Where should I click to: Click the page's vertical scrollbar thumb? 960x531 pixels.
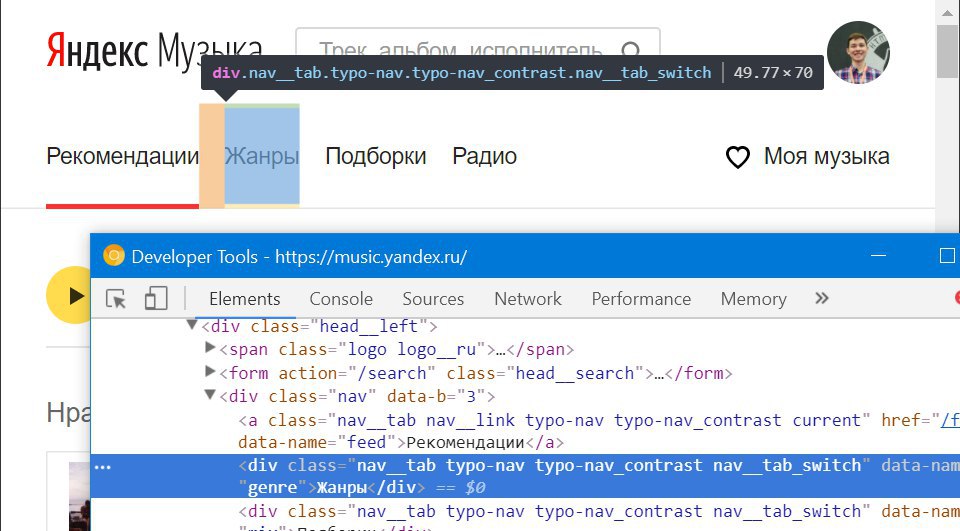pyautogui.click(x=947, y=51)
